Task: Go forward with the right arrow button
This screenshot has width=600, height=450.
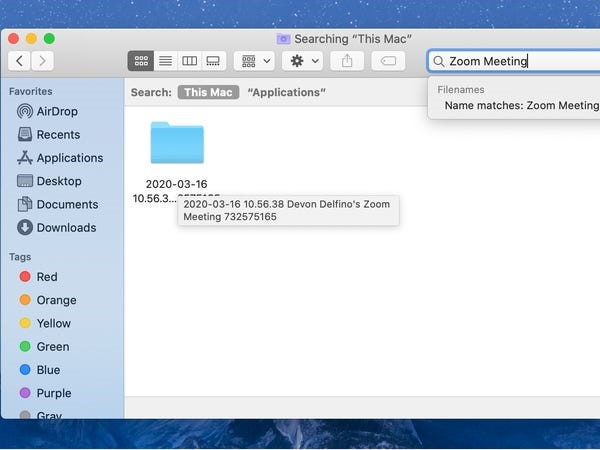Action: click(42, 61)
